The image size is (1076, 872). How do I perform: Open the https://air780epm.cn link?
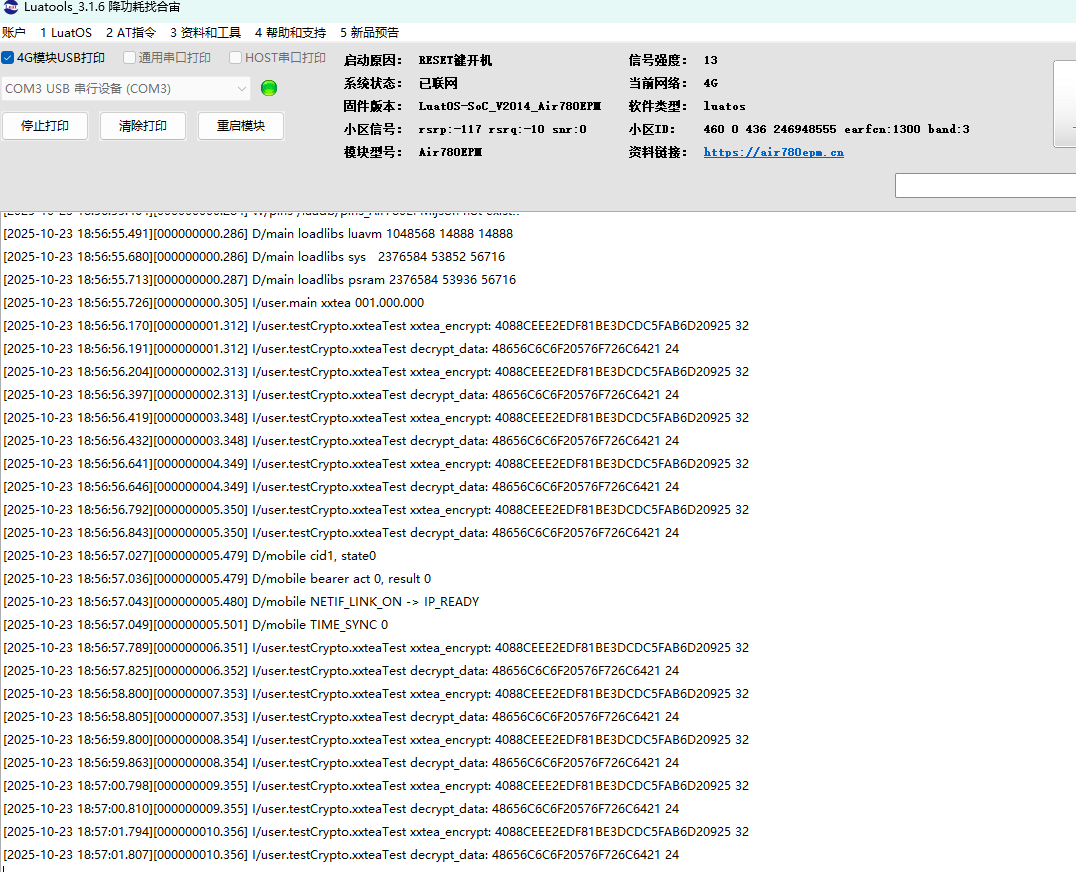pyautogui.click(x=773, y=152)
